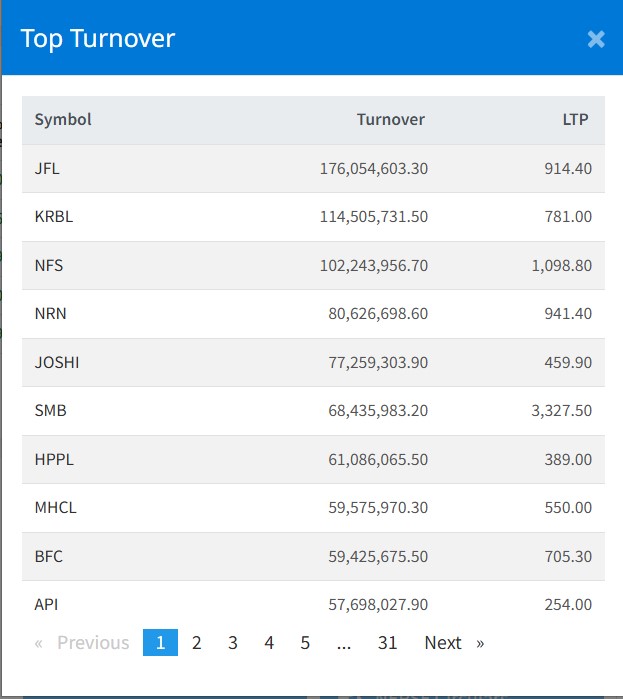Pick the BFC symbol row

coord(48,556)
